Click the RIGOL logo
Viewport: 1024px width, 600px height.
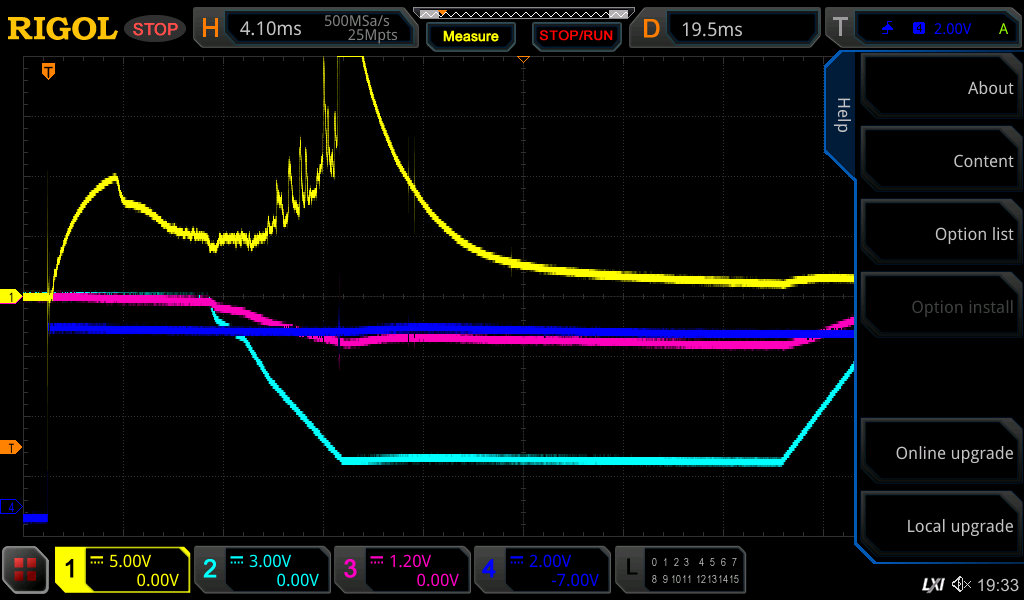[62, 29]
